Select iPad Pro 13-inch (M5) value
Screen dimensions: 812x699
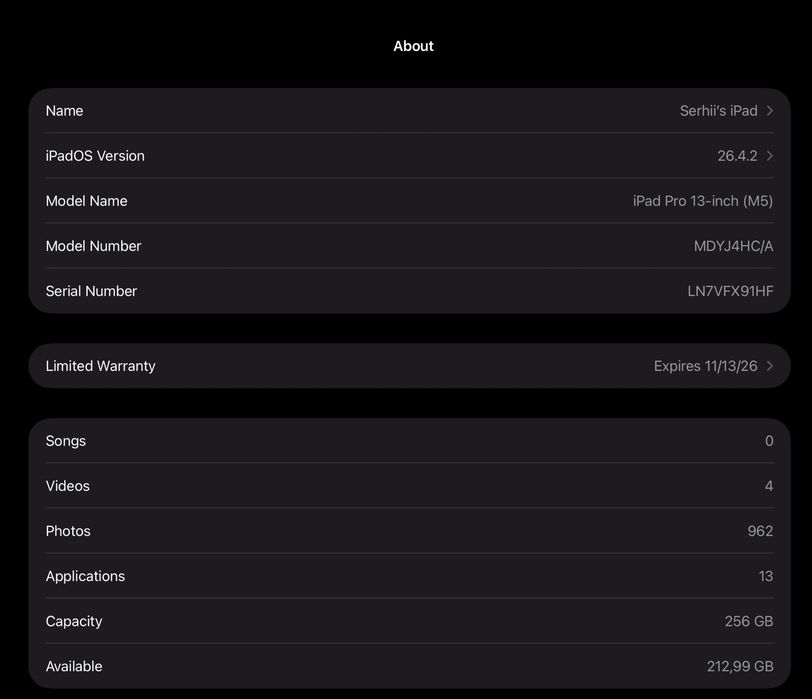pos(703,201)
